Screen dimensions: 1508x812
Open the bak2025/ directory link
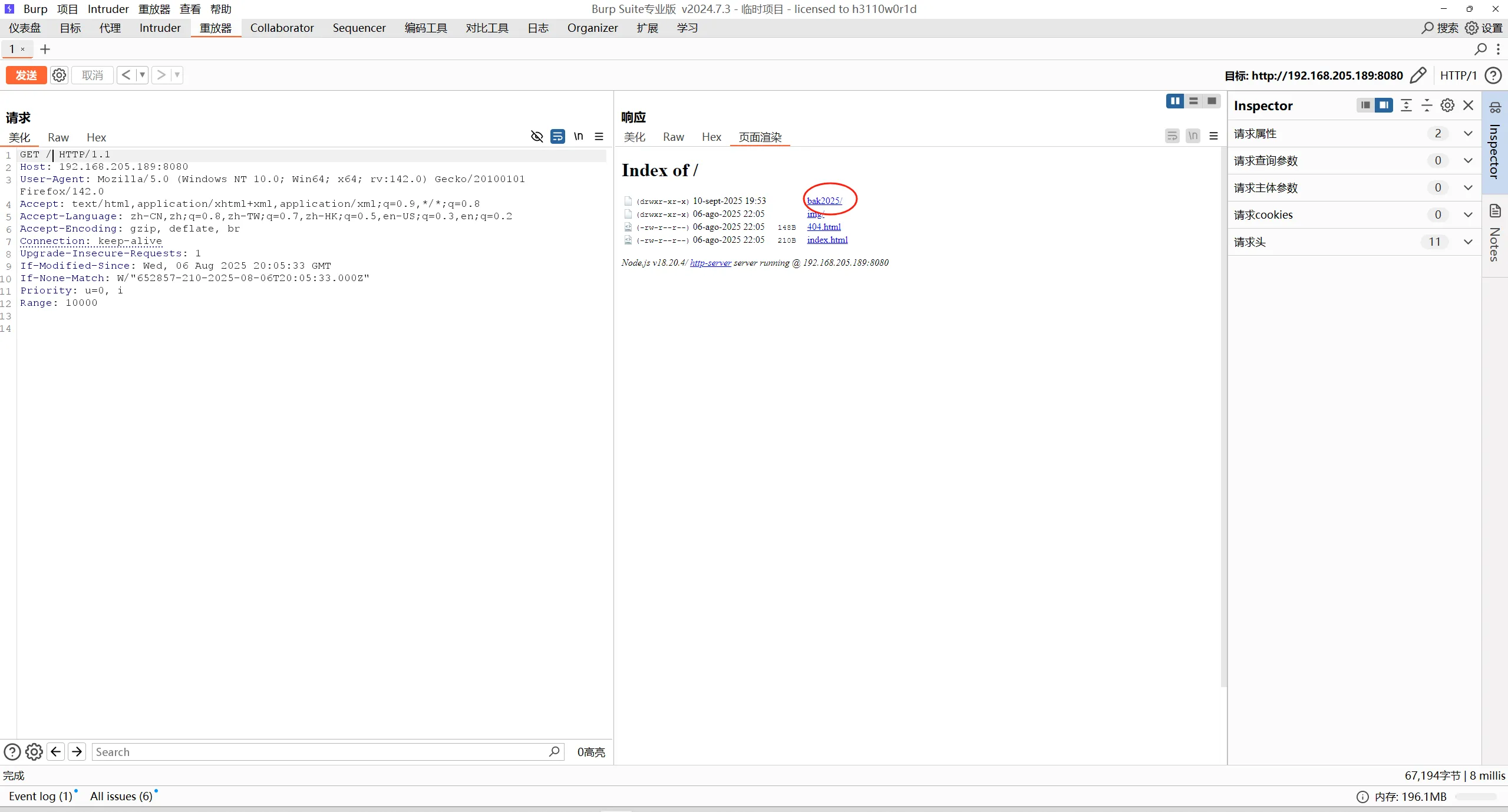pyautogui.click(x=824, y=201)
